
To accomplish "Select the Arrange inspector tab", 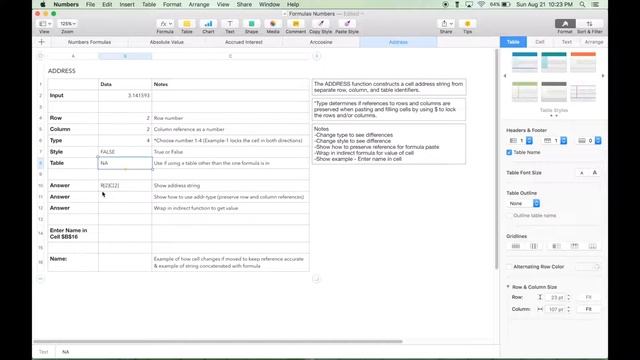I will click(593, 42).
